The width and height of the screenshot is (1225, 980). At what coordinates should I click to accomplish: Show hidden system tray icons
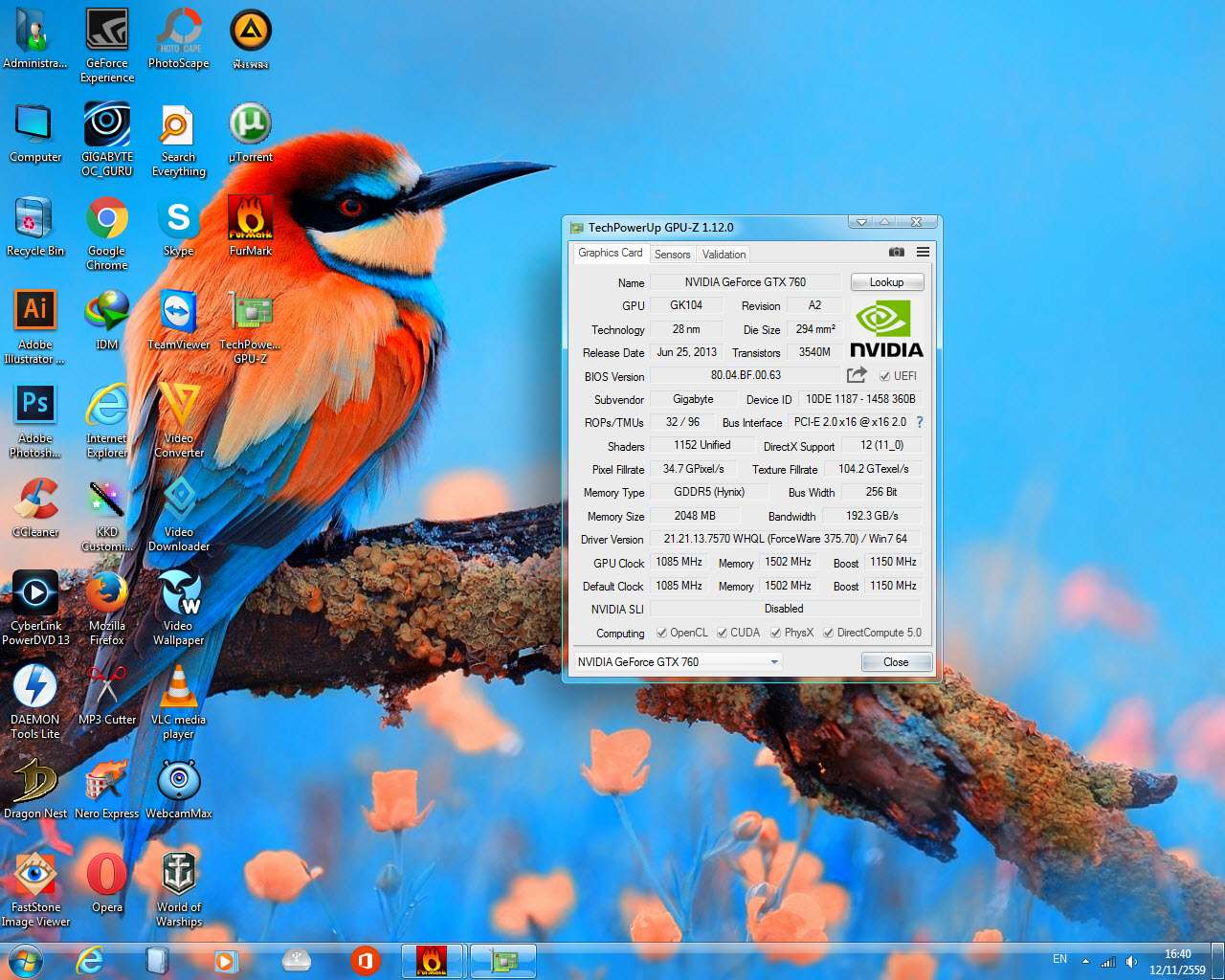[1085, 961]
